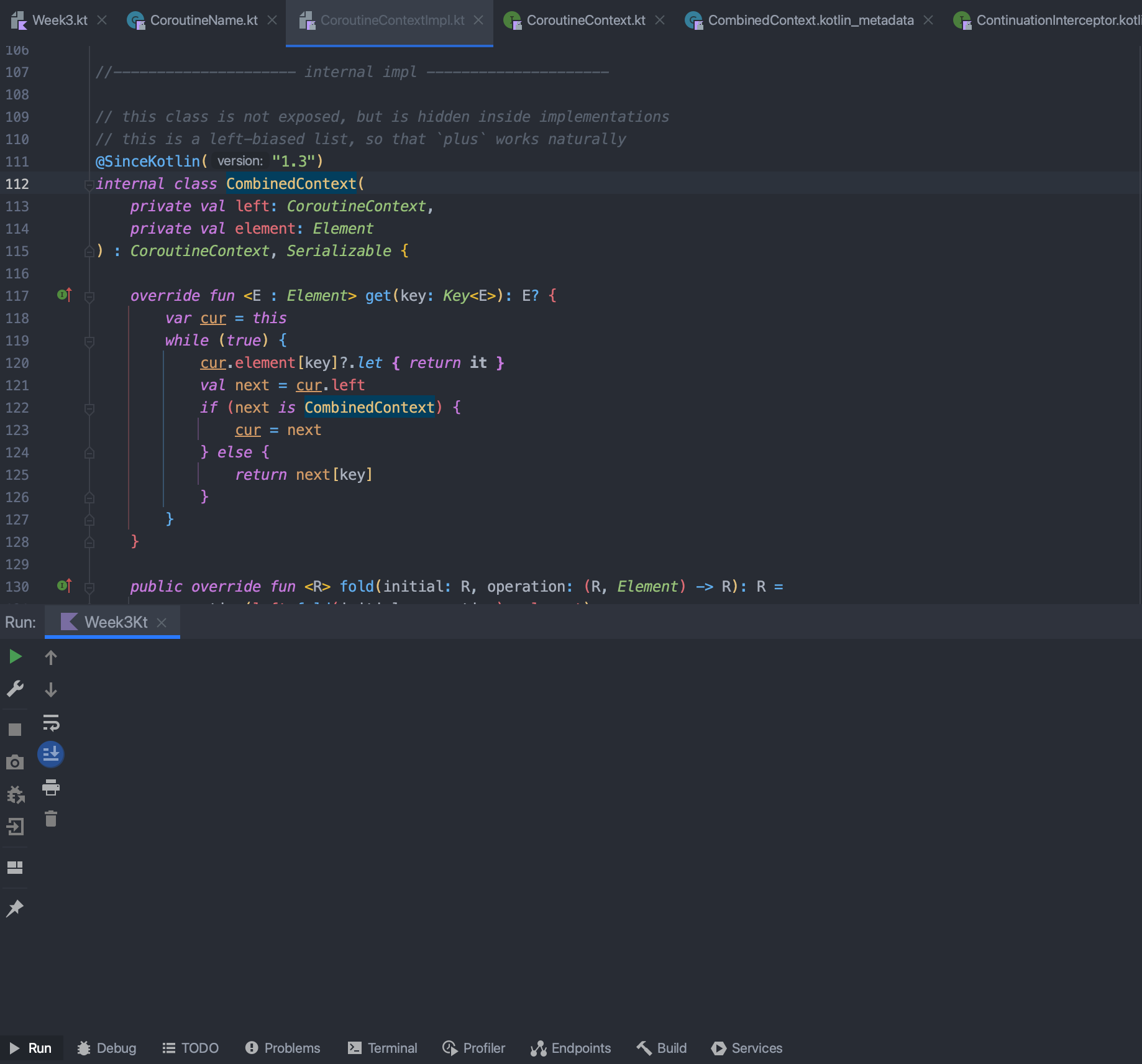
Task: Show the Problems tool window
Action: [x=283, y=1048]
